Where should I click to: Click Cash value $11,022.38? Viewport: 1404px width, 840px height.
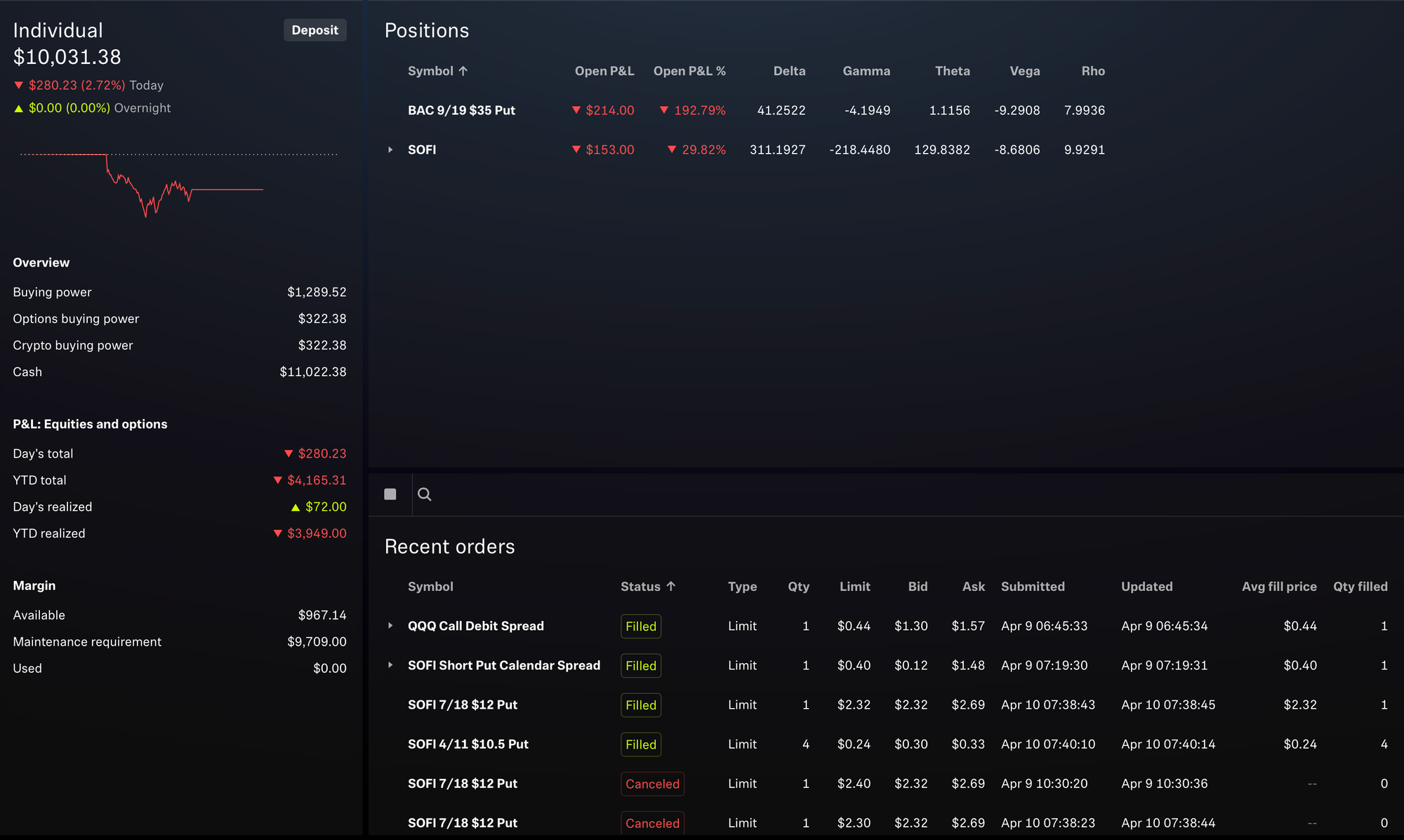point(313,372)
